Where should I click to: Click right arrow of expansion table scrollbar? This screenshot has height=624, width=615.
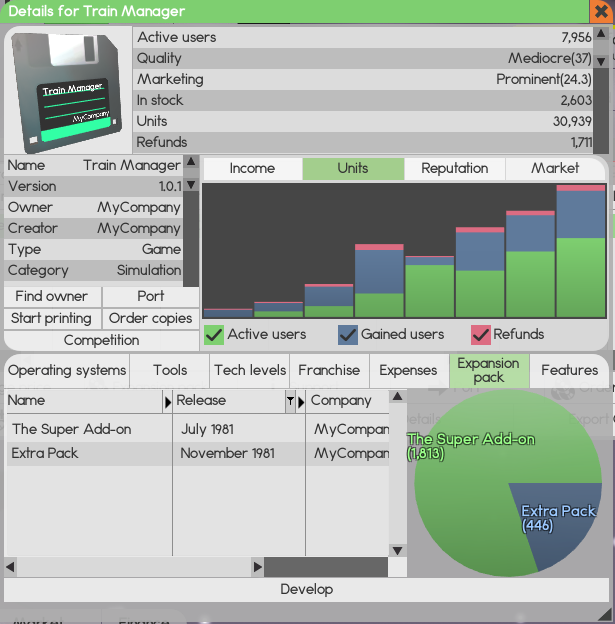tap(257, 567)
